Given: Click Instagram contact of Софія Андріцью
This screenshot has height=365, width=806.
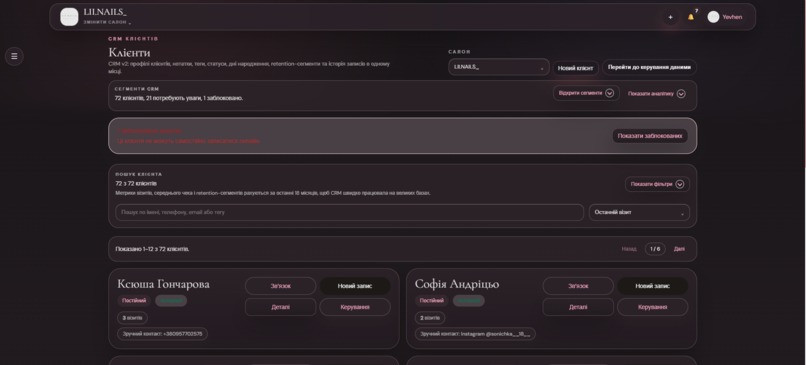Looking at the screenshot, I should pyautogui.click(x=475, y=334).
